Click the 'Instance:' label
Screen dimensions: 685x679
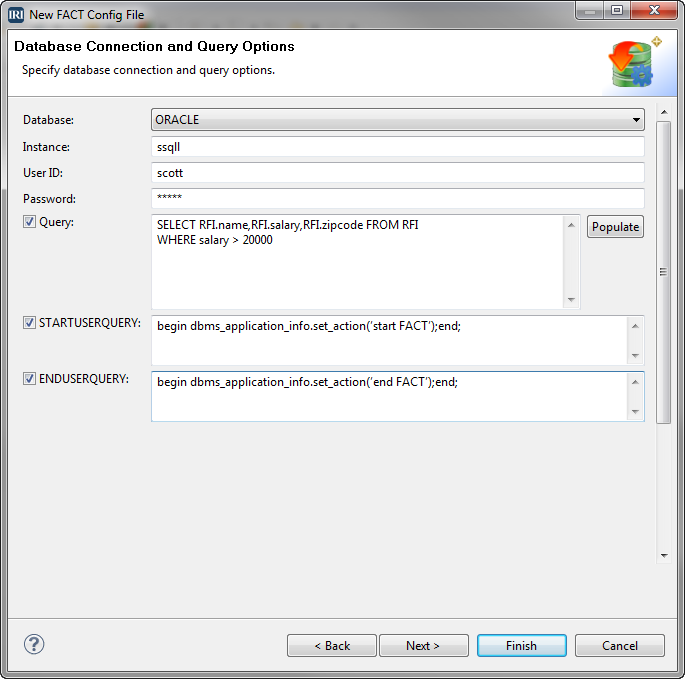[x=46, y=147]
